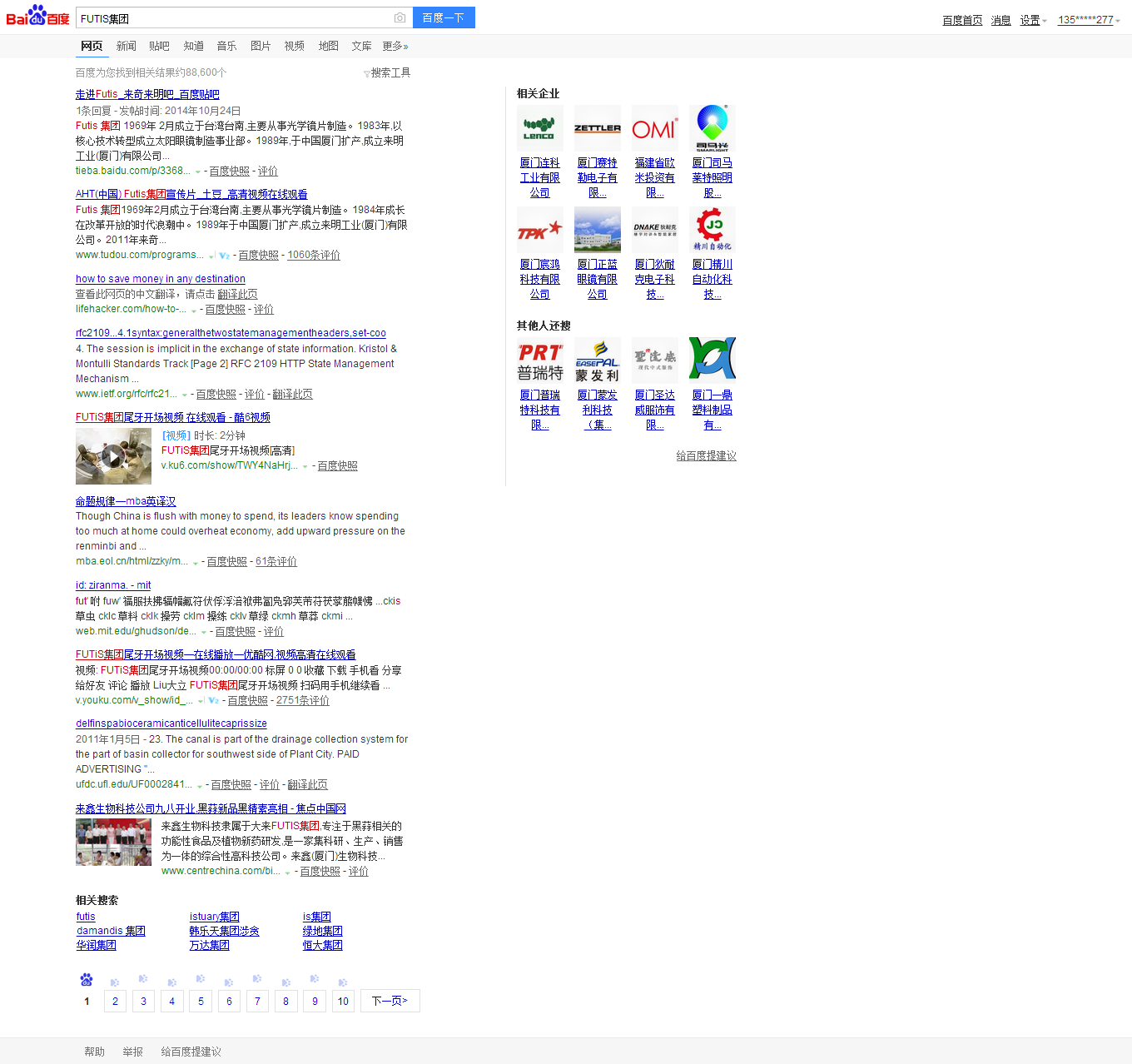This screenshot has height=1064, width=1132.
Task: Switch to the 知道 tab
Action: [194, 46]
